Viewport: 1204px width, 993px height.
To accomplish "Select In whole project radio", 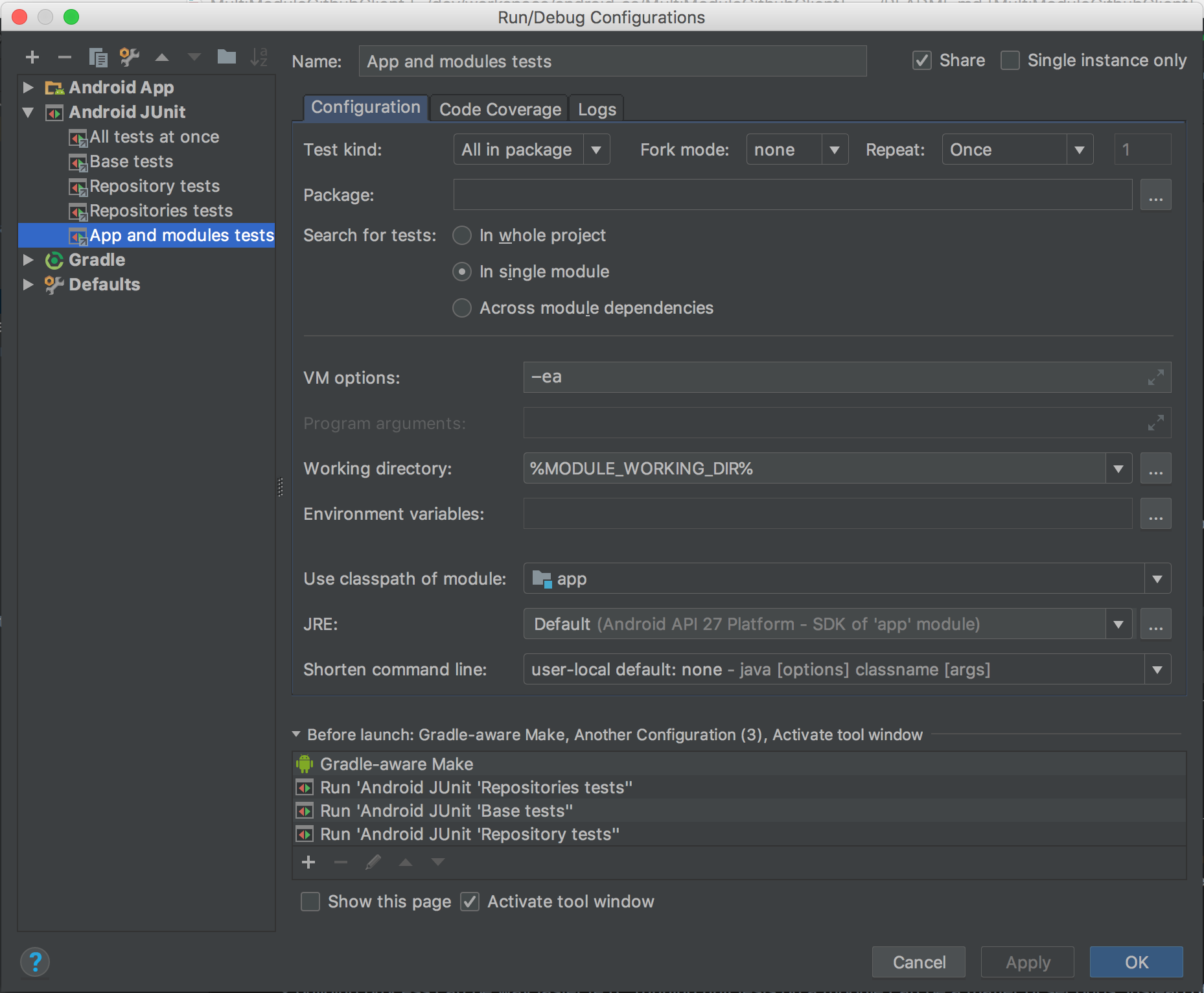I will point(462,235).
